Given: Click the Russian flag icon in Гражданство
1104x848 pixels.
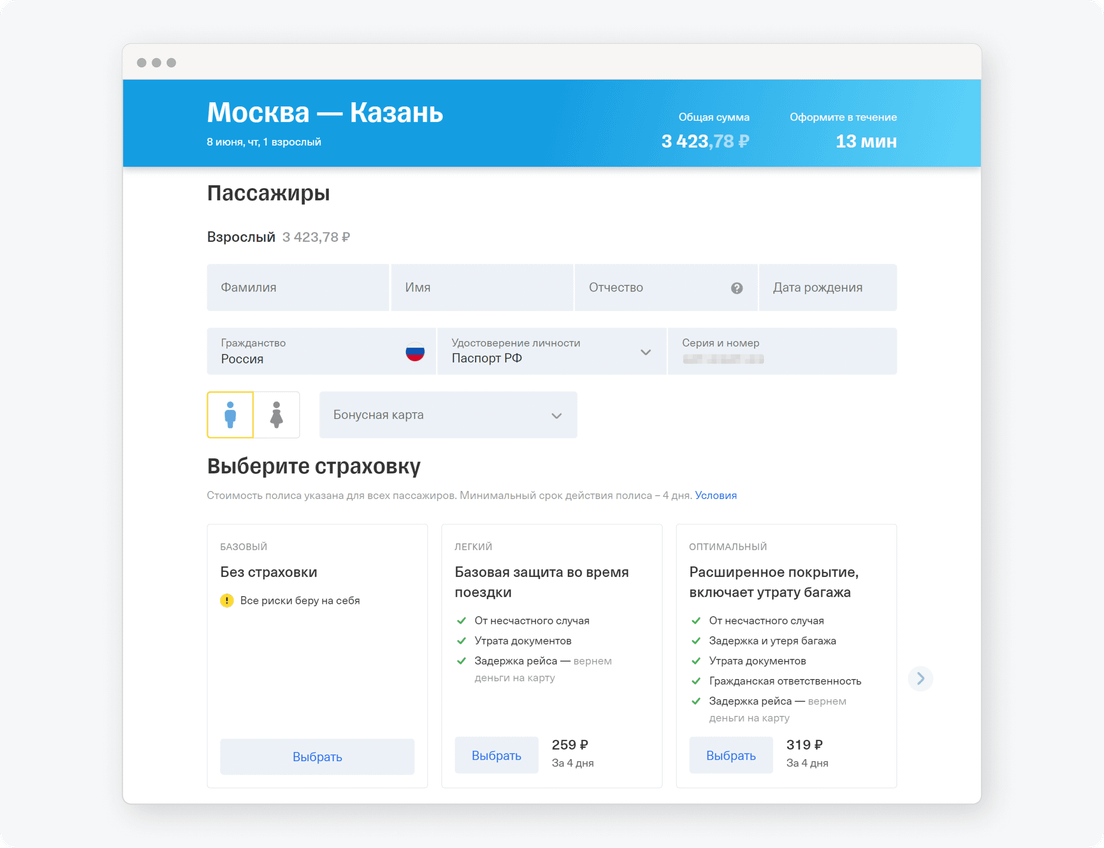Looking at the screenshot, I should click(x=415, y=351).
